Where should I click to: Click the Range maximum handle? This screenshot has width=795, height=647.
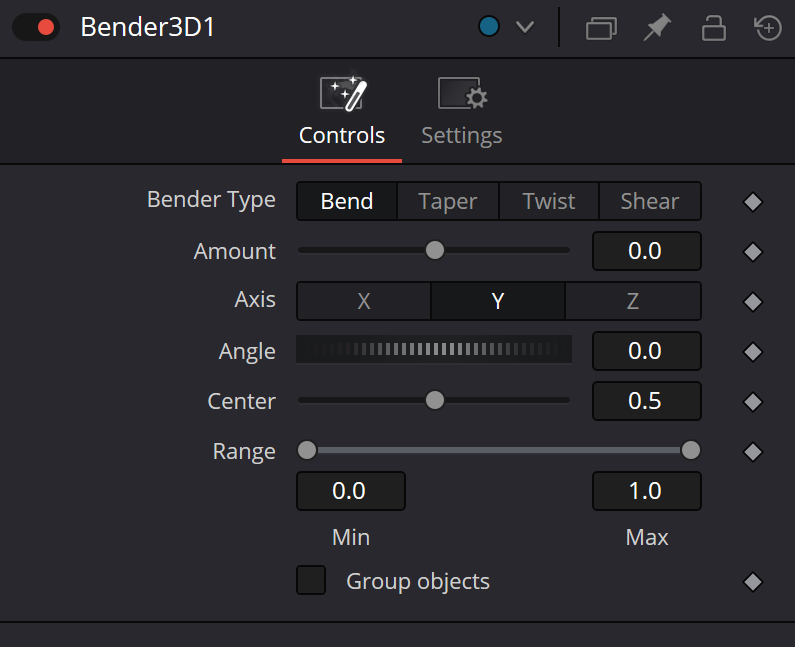[x=691, y=450]
